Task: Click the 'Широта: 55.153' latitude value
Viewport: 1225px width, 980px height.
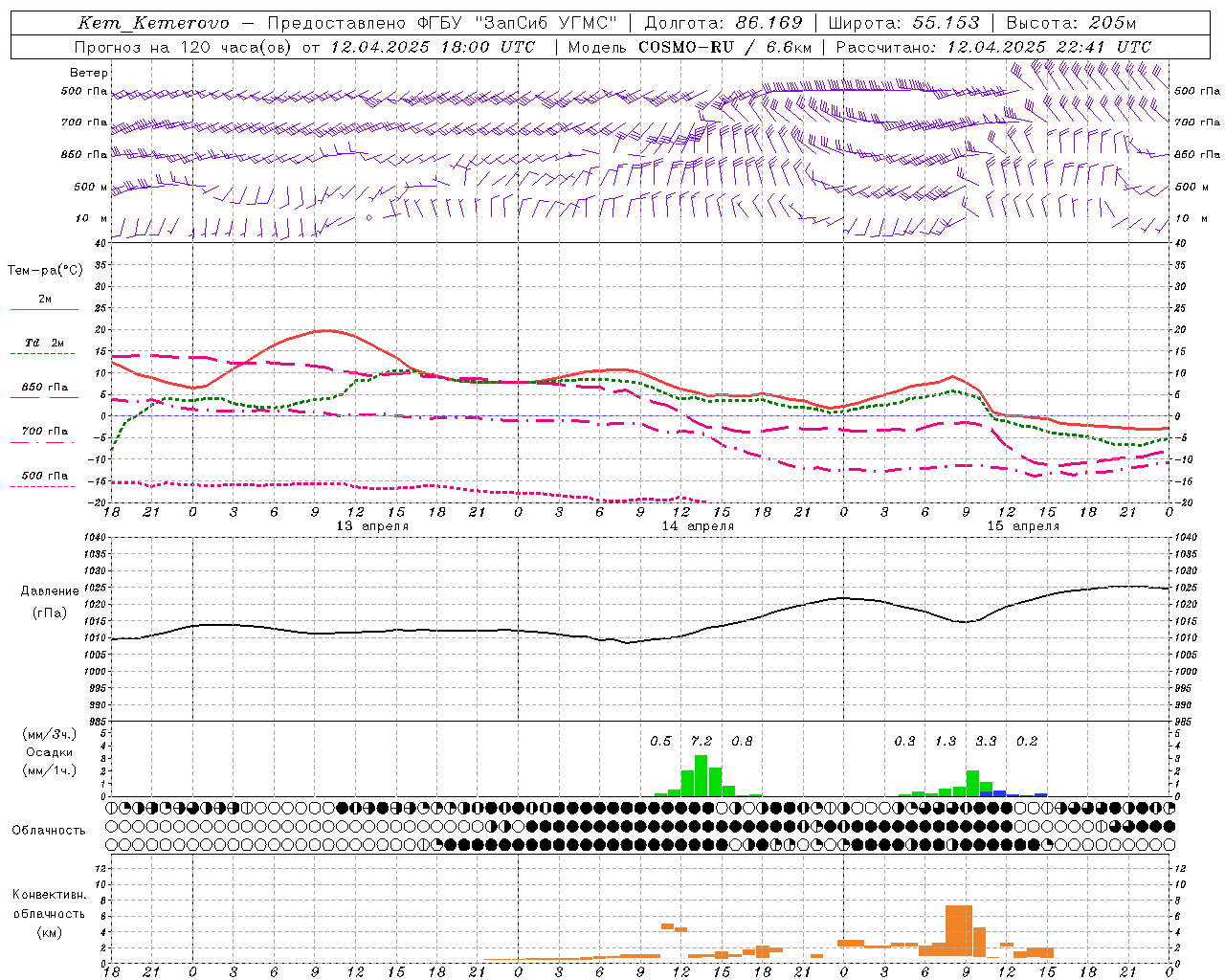Action: coord(904,23)
